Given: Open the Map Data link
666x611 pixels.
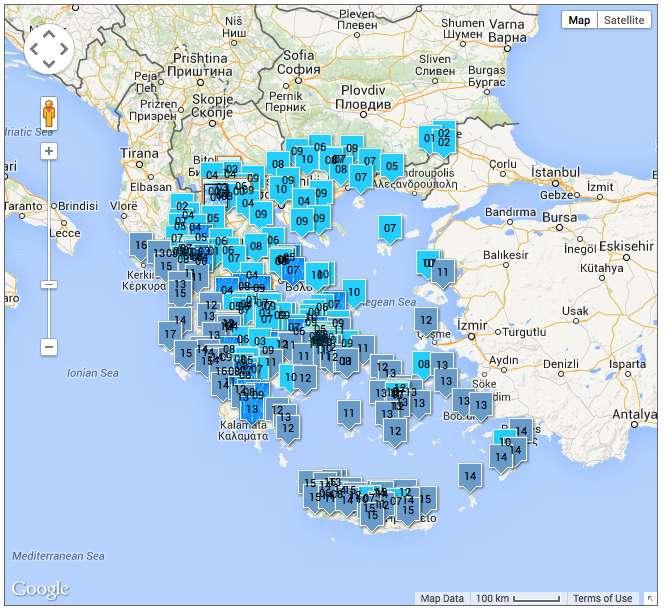Looking at the screenshot, I should 442,598.
